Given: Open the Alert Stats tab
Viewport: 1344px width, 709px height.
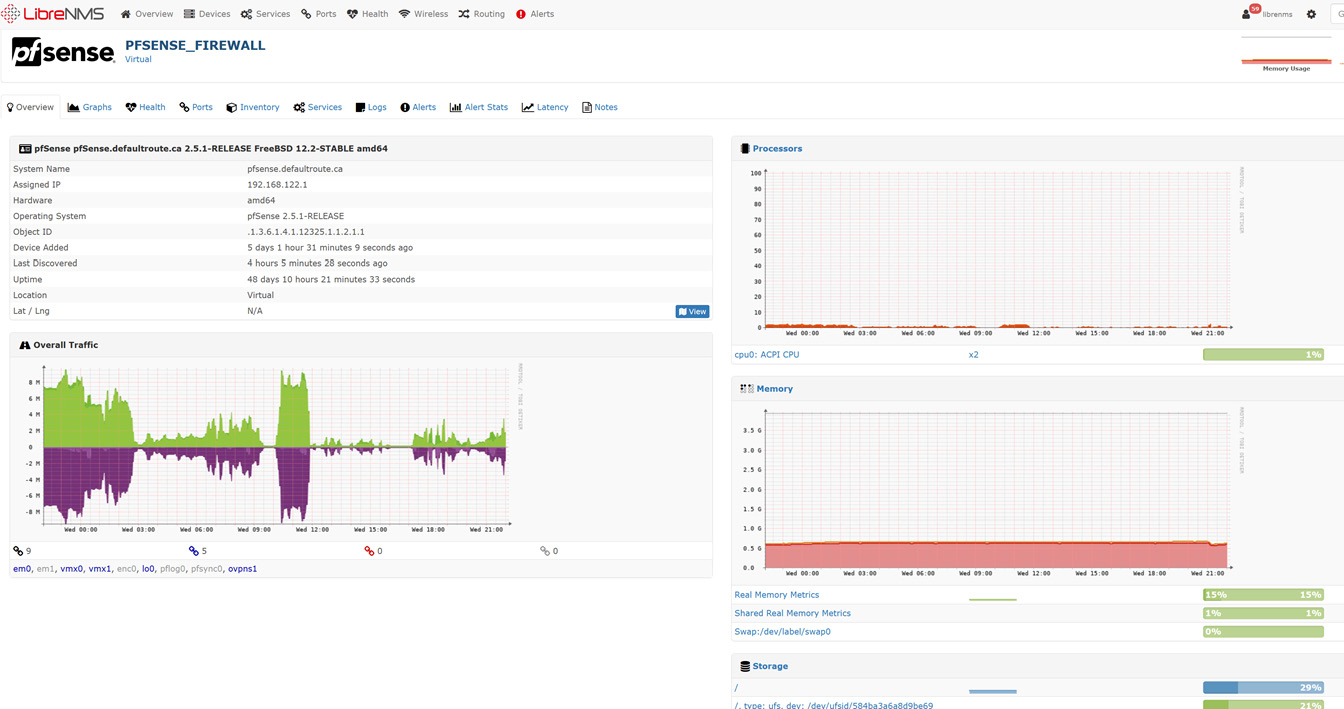Looking at the screenshot, I should 479,107.
